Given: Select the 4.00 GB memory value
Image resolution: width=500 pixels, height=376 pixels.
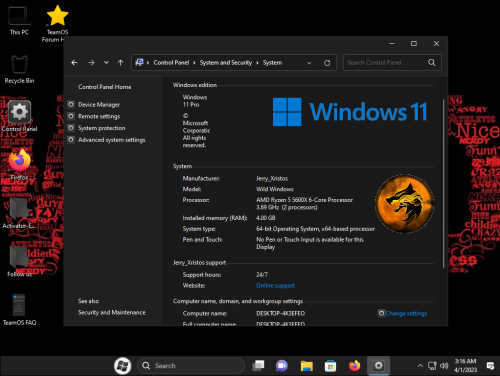Looking at the screenshot, I should point(266,218).
